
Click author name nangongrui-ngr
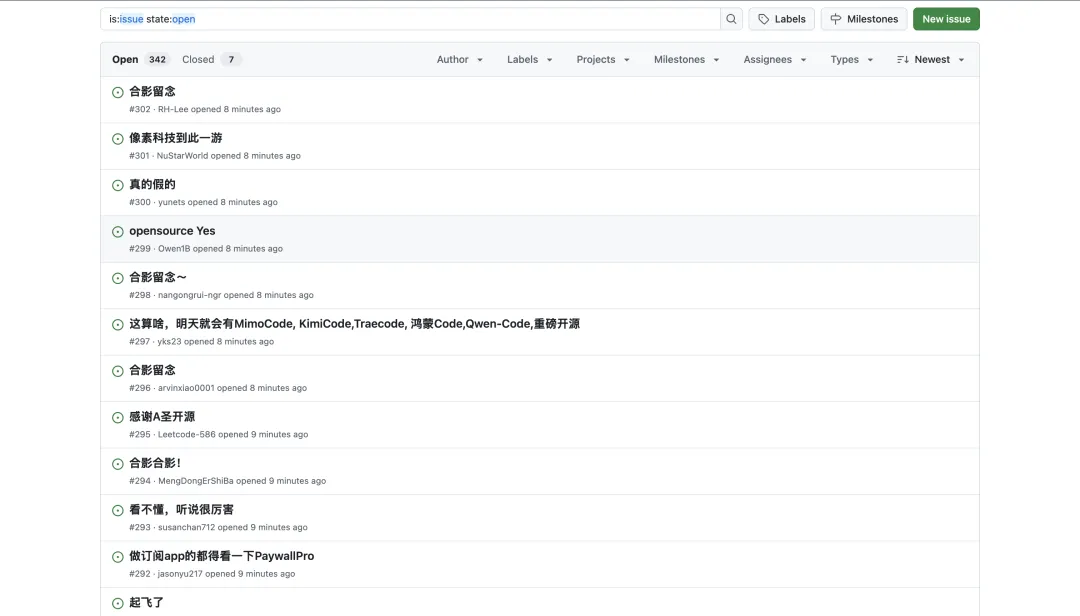(189, 295)
